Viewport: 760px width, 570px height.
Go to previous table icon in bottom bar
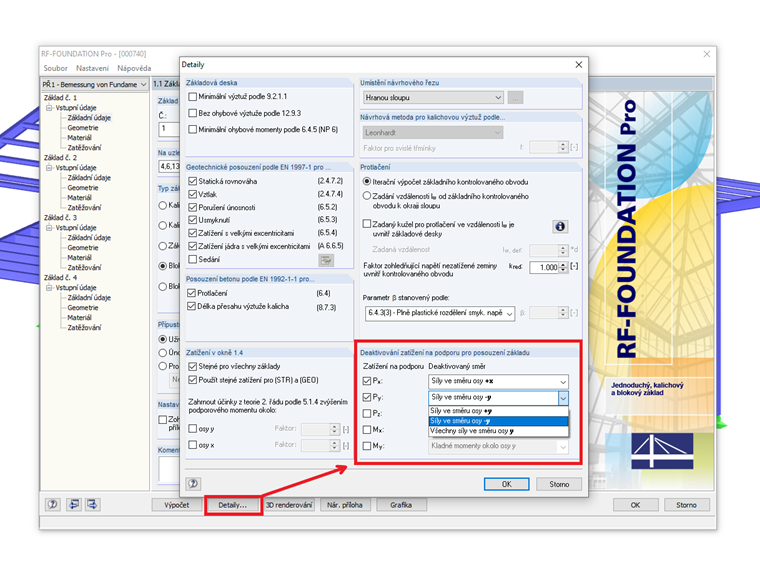click(74, 505)
